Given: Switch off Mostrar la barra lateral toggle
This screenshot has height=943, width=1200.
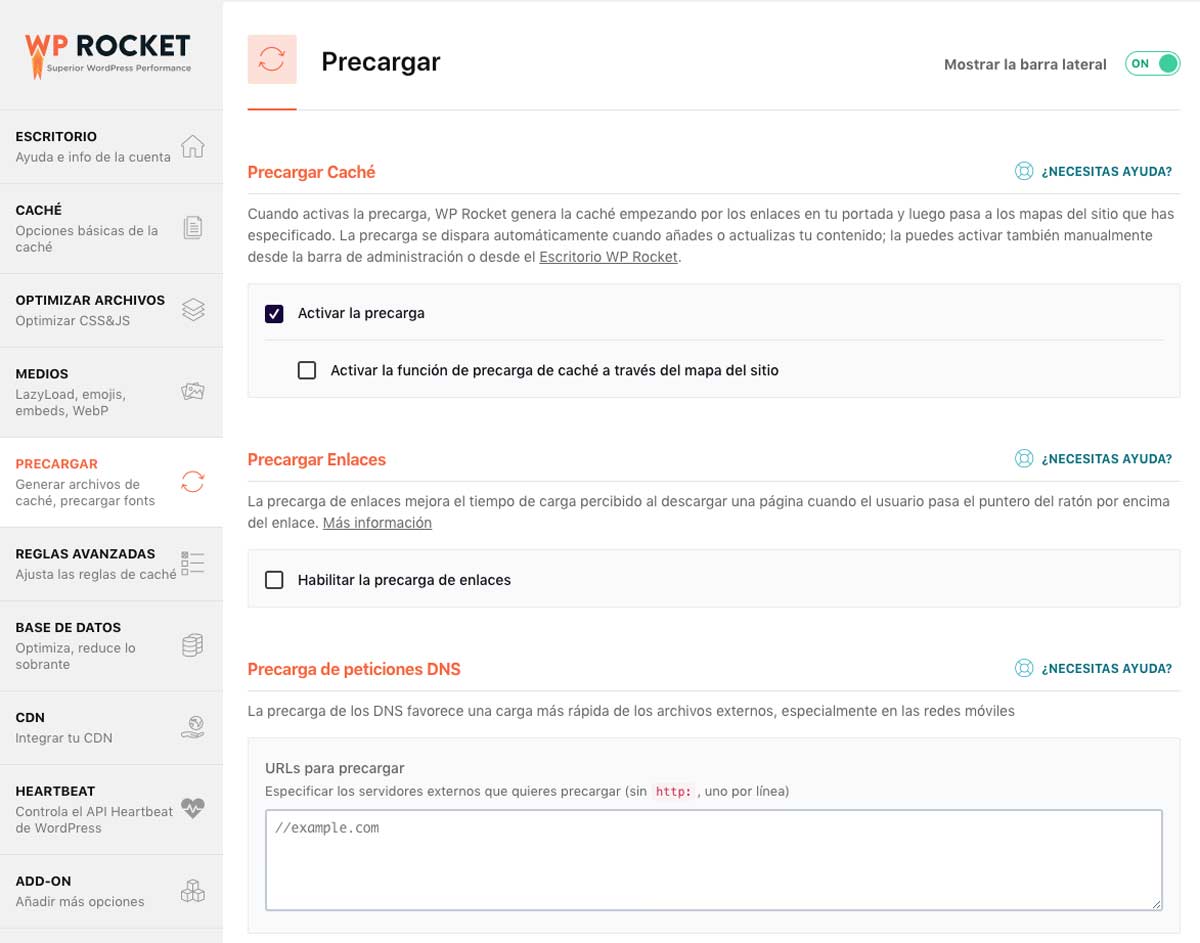Looking at the screenshot, I should click(1152, 63).
